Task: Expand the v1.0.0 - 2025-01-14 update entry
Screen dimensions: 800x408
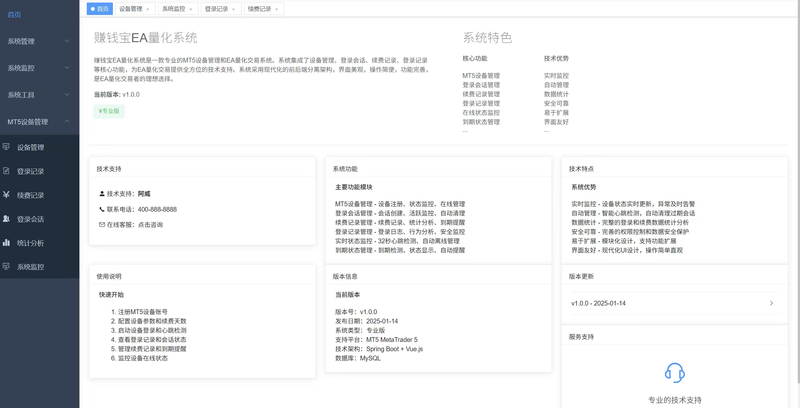Action: (x=770, y=302)
